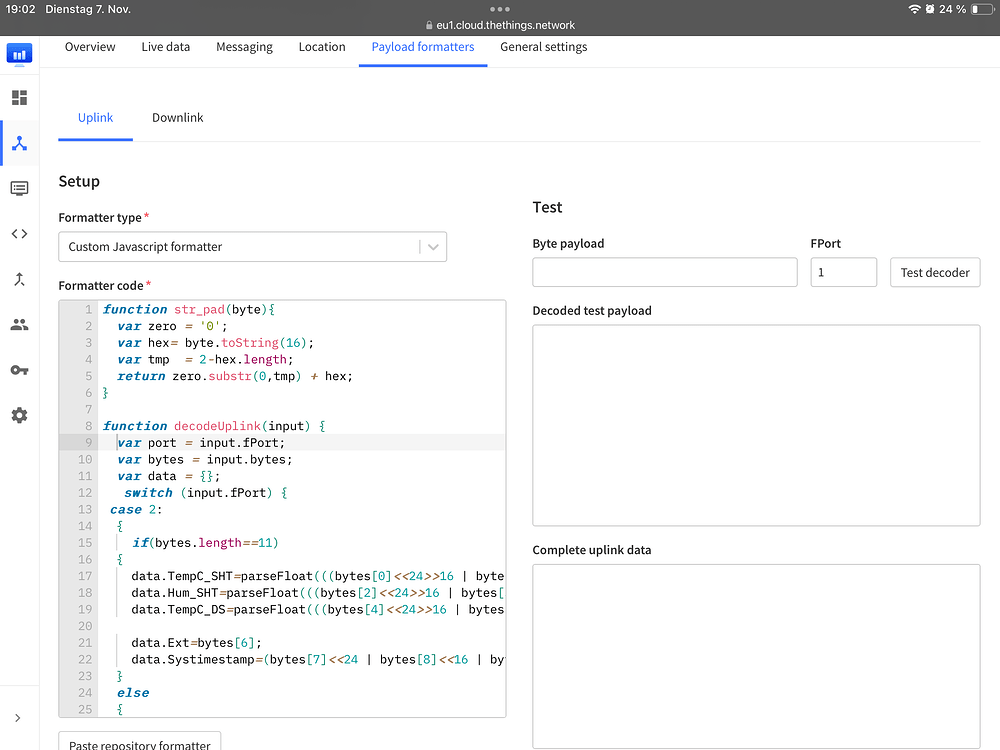Click the 'var bytes = input.bytes;' code line
Viewport: 1000px width, 750px height.
click(x=205, y=459)
